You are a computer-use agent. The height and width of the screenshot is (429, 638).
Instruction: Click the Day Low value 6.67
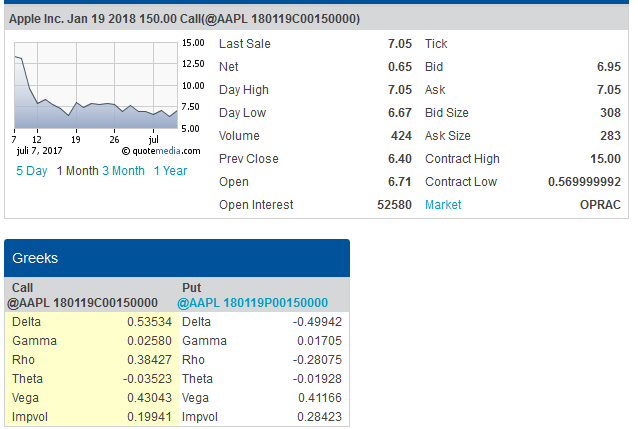click(x=400, y=113)
